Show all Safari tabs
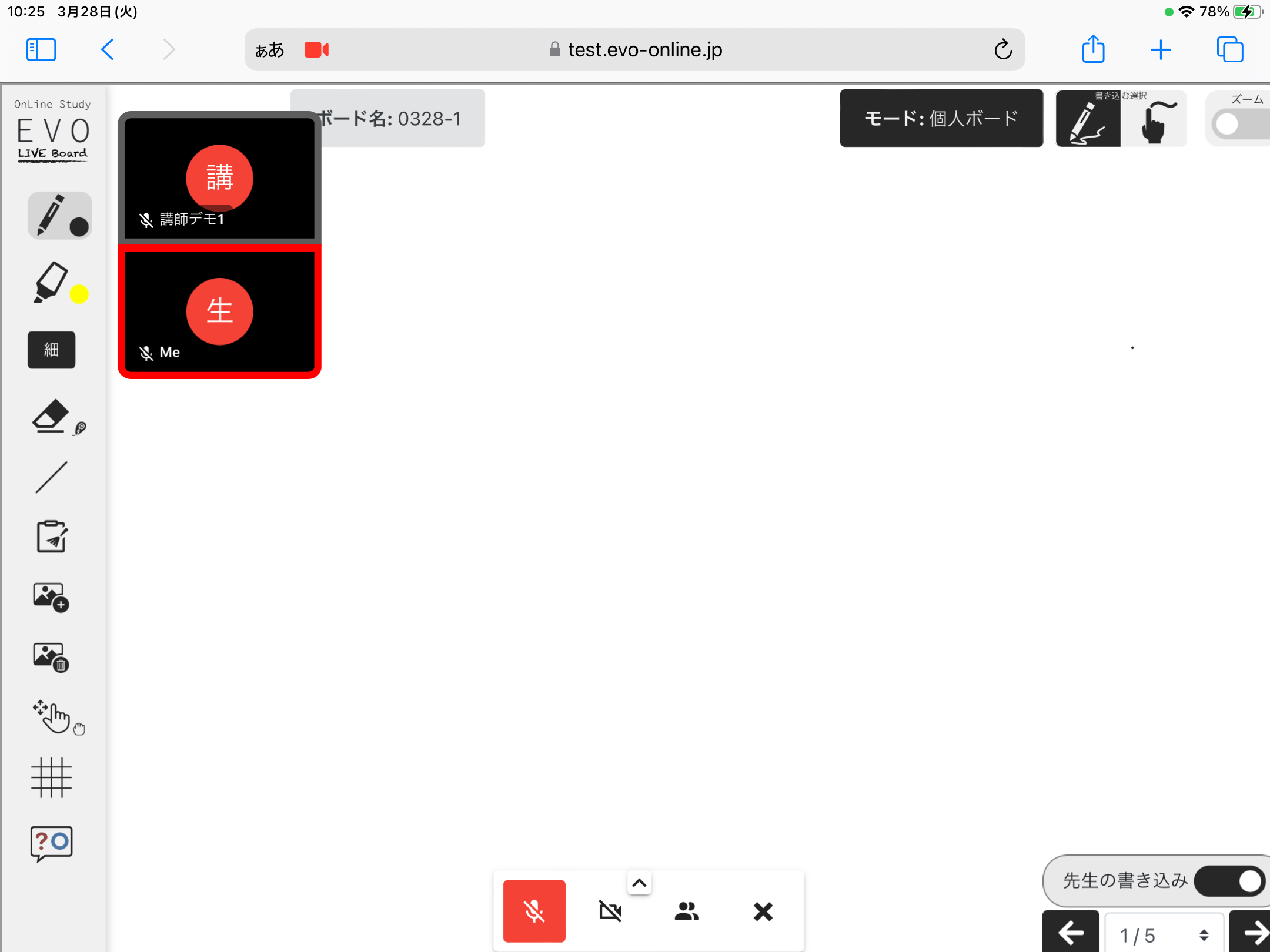Image resolution: width=1270 pixels, height=952 pixels. click(x=1230, y=49)
